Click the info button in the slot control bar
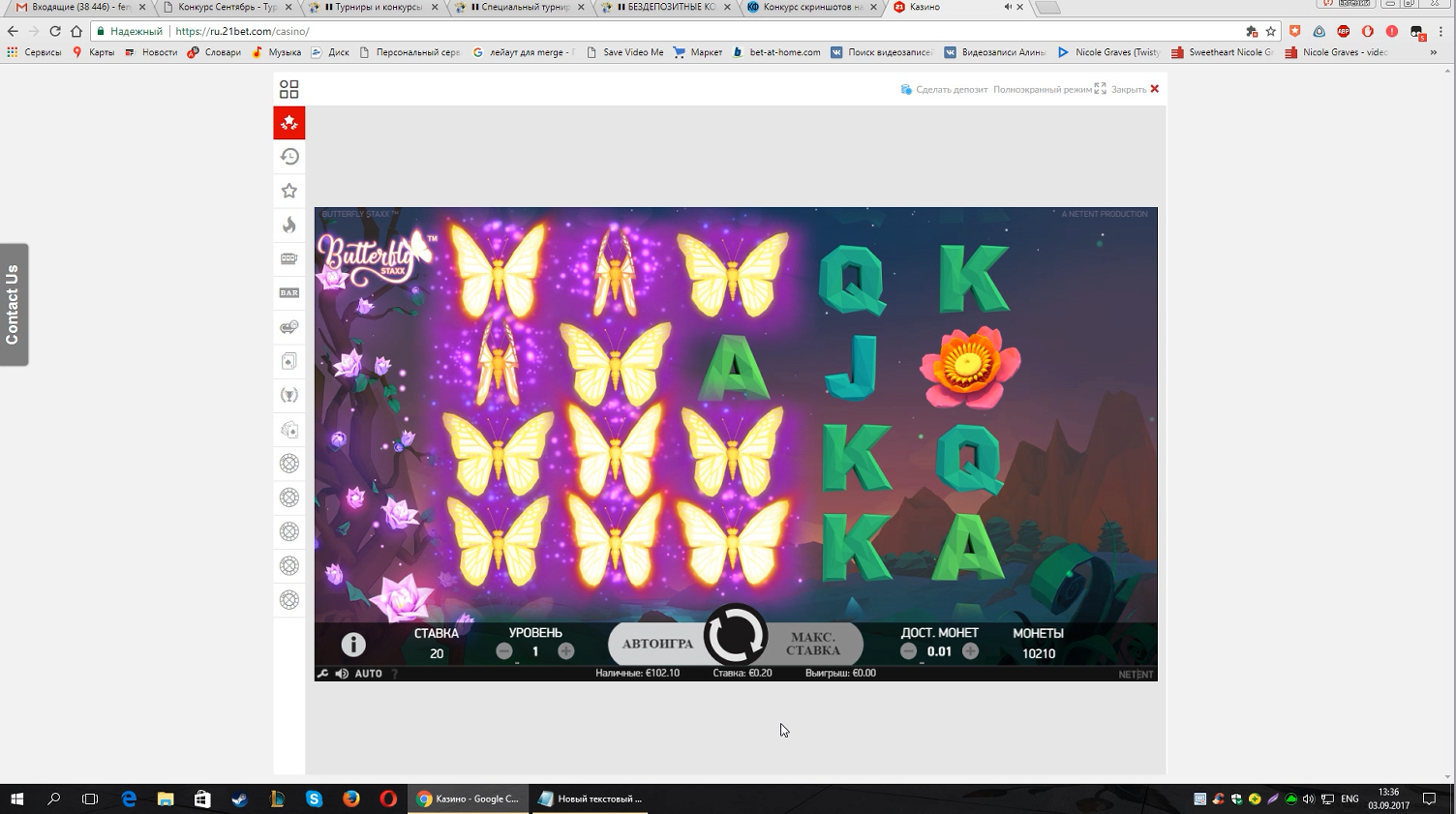1456x814 pixels. pos(352,644)
